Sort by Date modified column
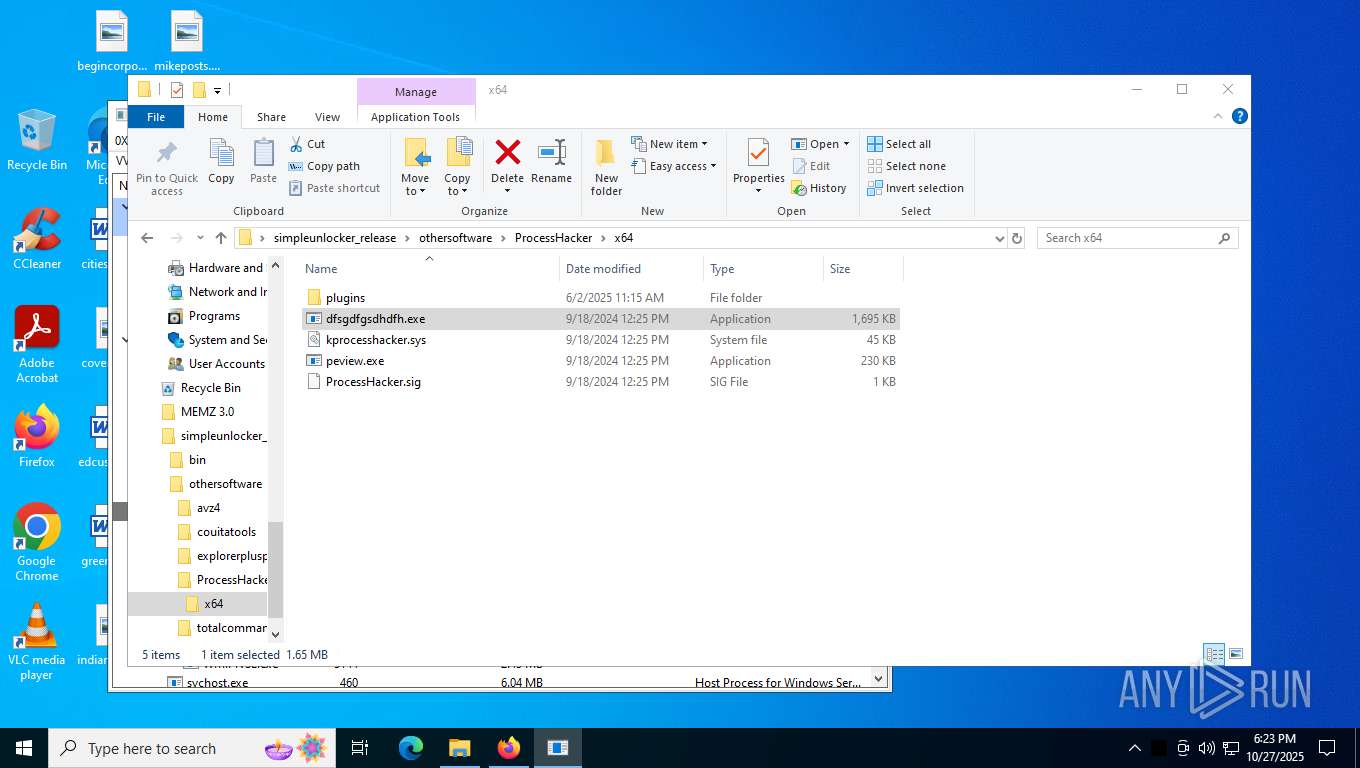Screen dimensions: 1360x768 pos(631,269)
